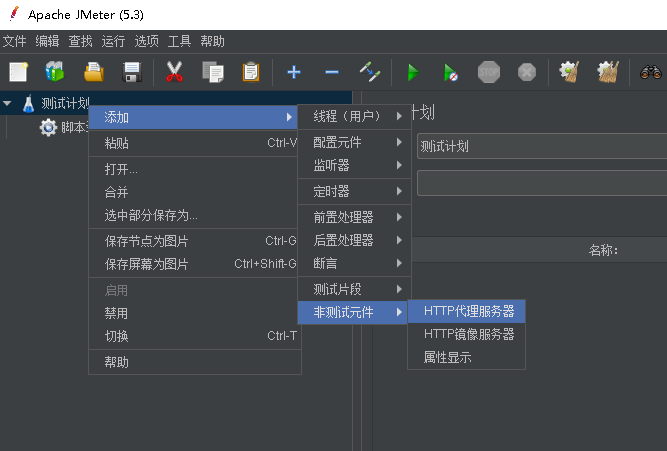Choose 保存节点为图片 entry

click(193, 241)
